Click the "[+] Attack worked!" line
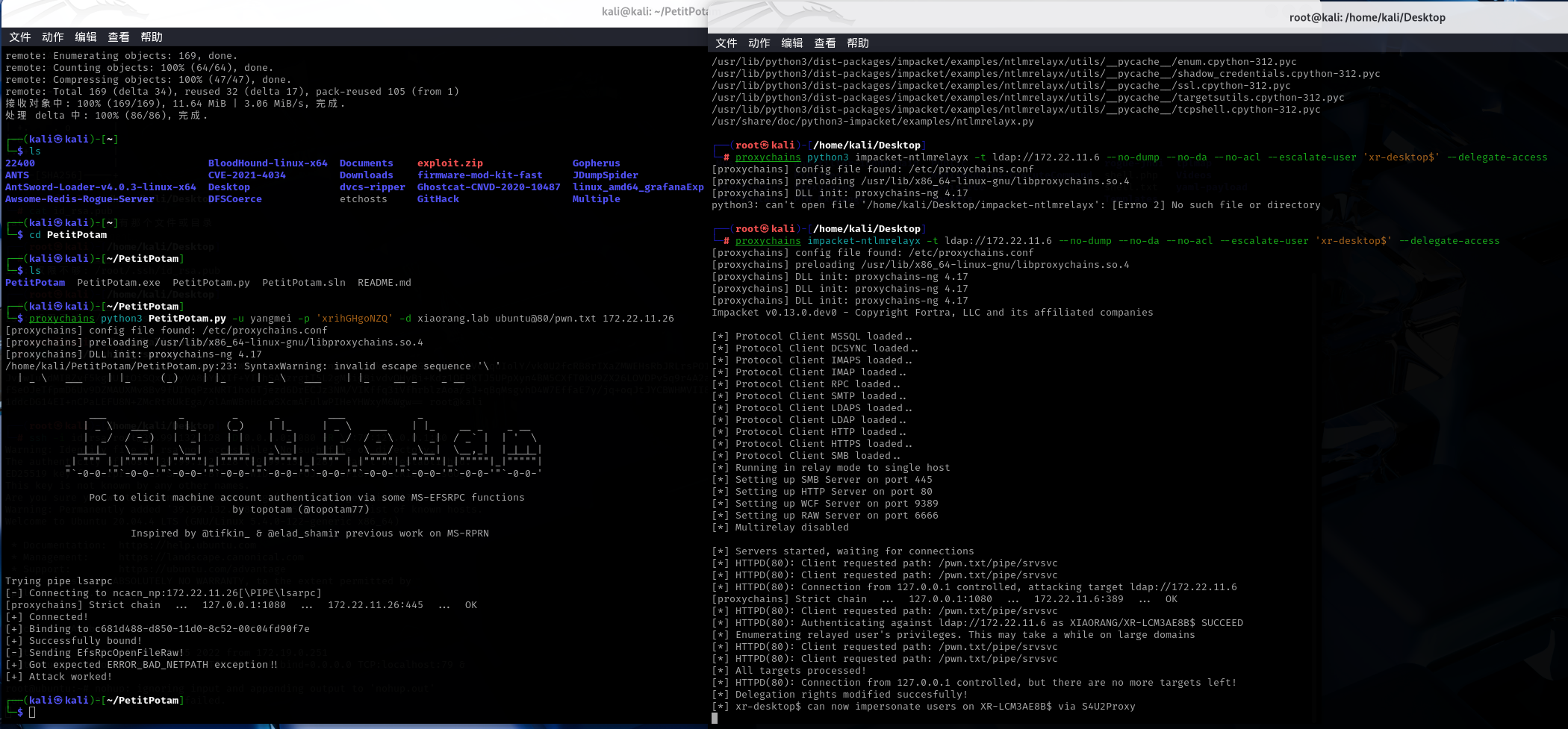 [x=59, y=677]
